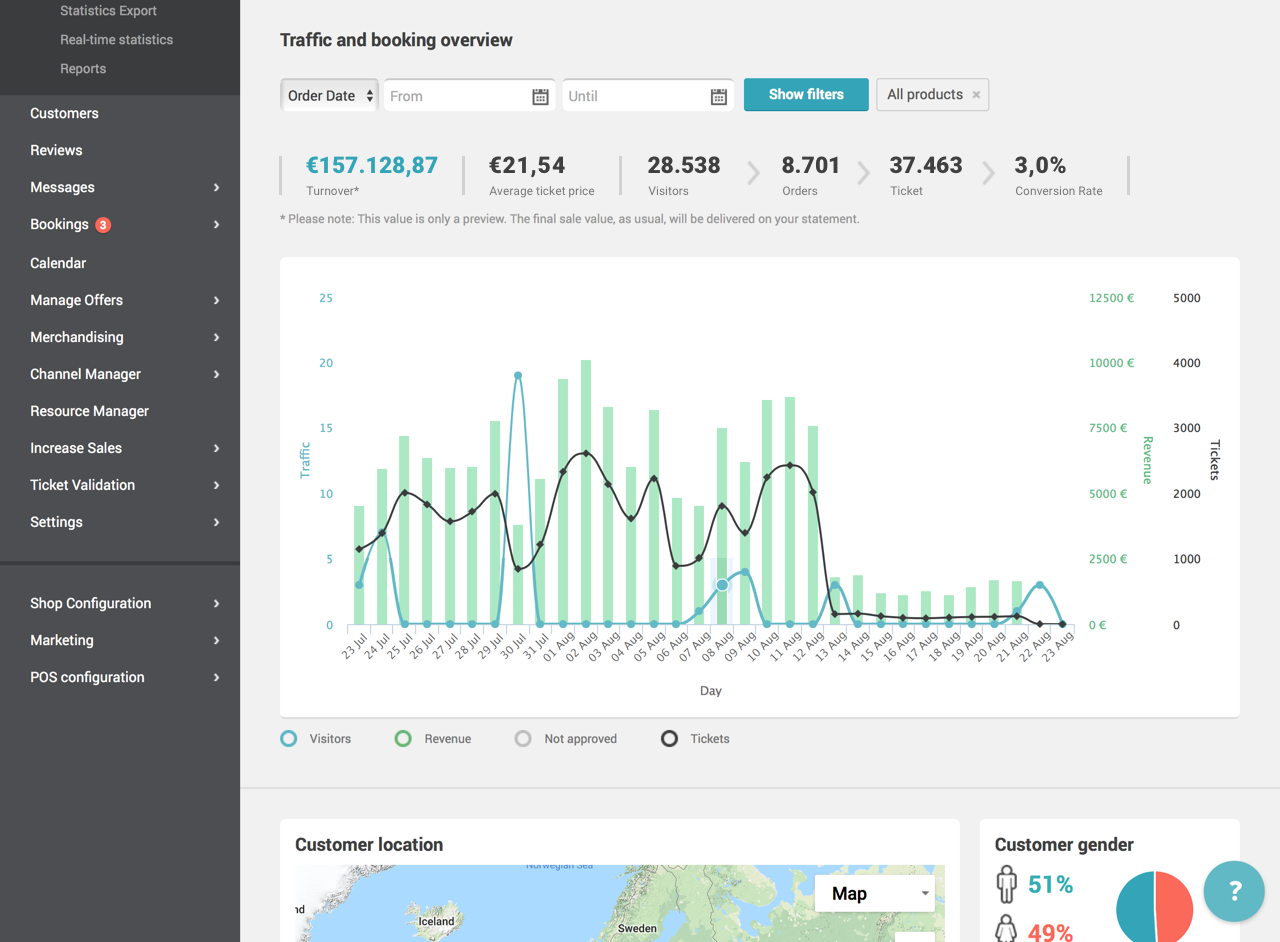Hide the Tickets series via legend

point(696,739)
